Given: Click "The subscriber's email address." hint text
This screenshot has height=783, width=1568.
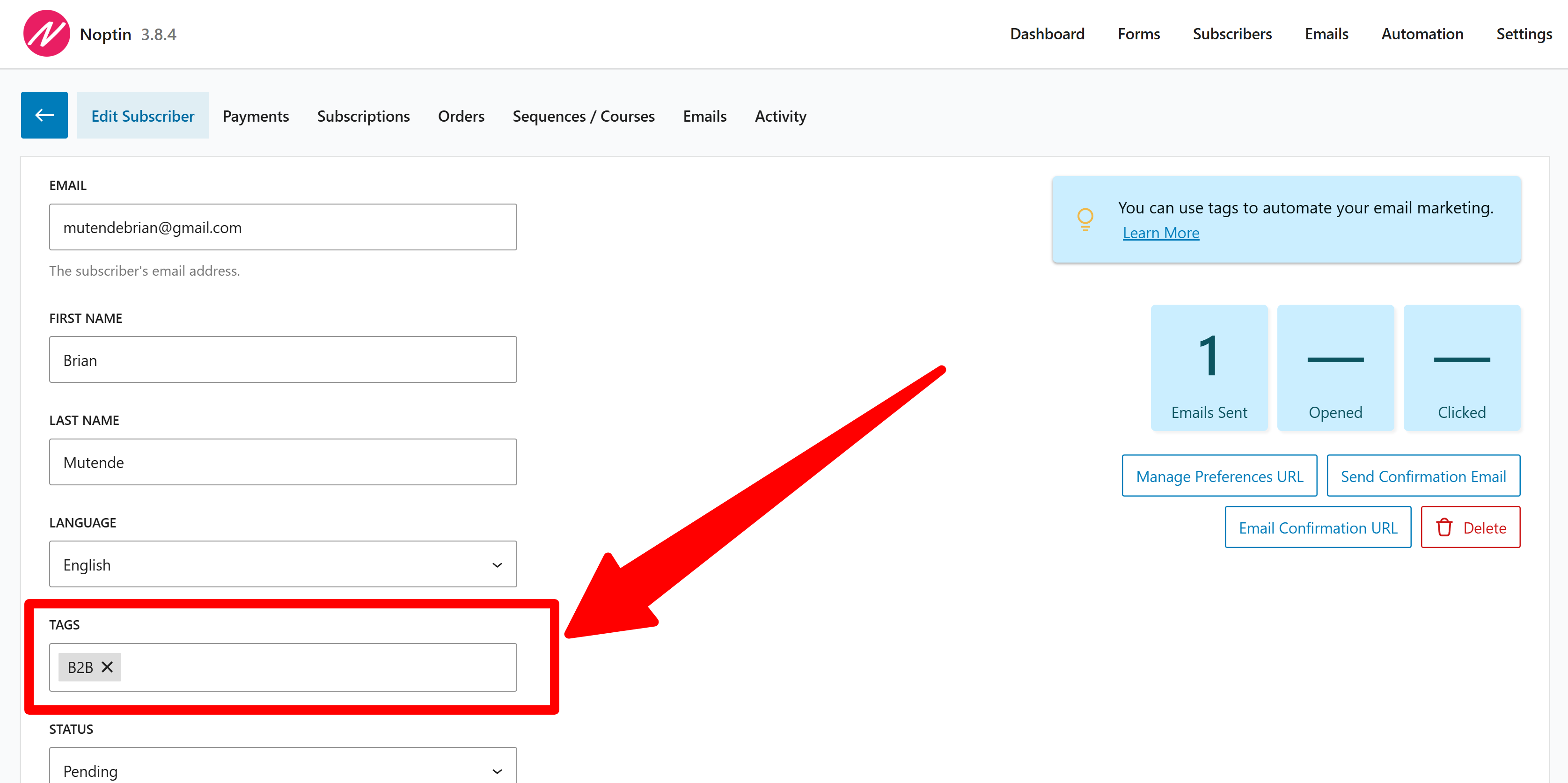Looking at the screenshot, I should click(145, 271).
